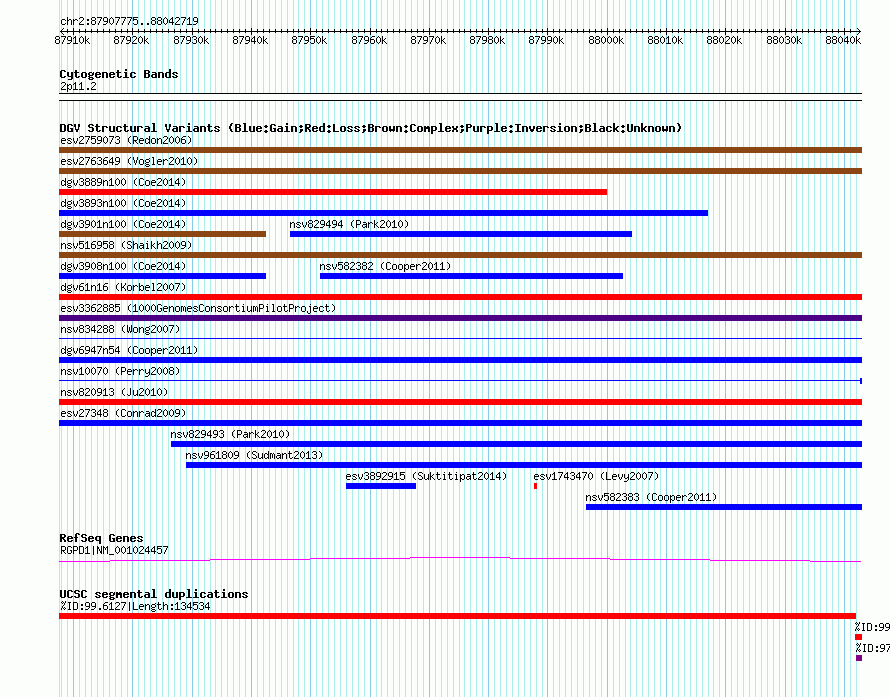Select the esv2763649 (Vogler2010) variant label
Image resolution: width=890 pixels, height=697 pixels.
click(129, 161)
